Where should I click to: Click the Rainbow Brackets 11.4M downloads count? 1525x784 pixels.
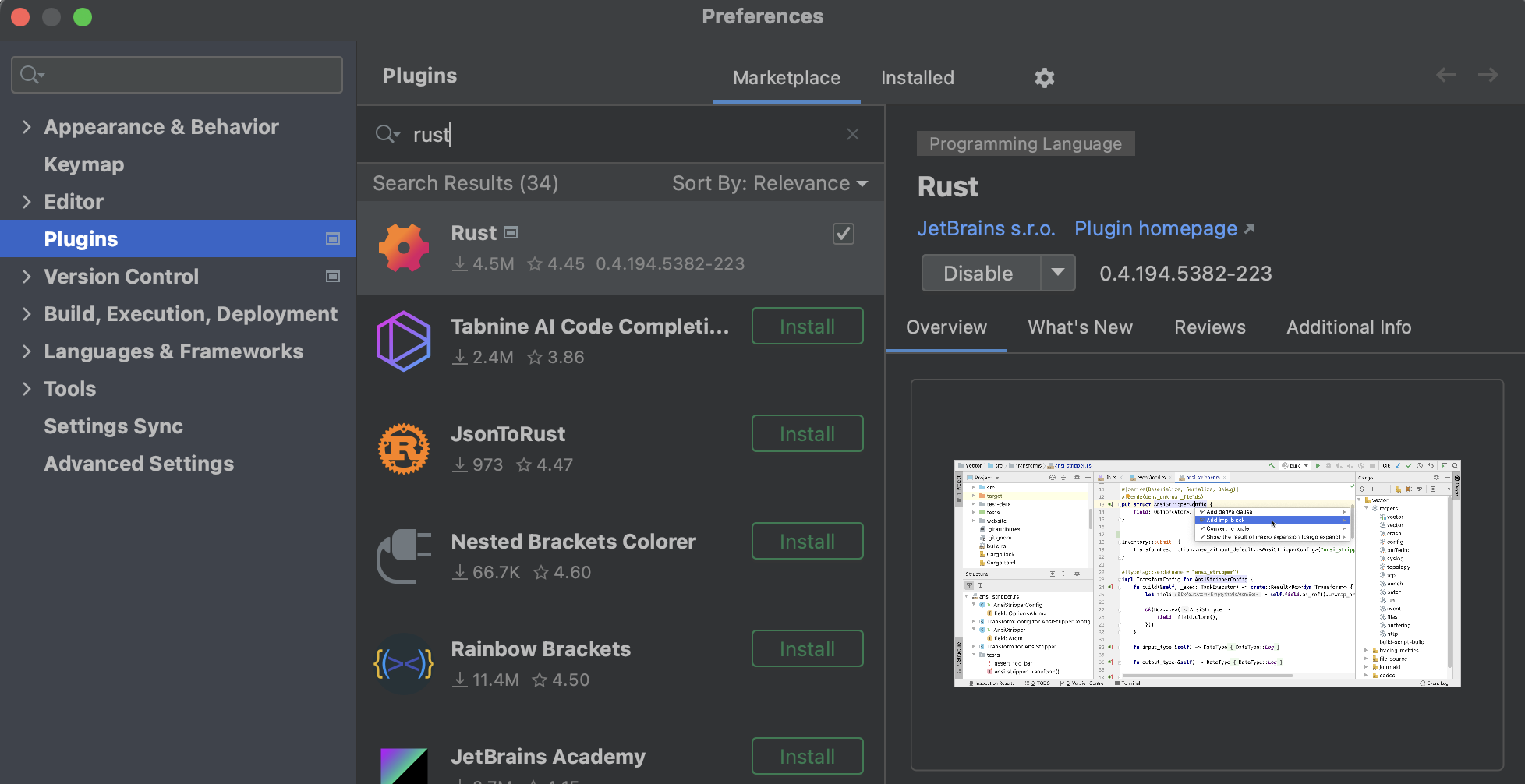pyautogui.click(x=486, y=680)
